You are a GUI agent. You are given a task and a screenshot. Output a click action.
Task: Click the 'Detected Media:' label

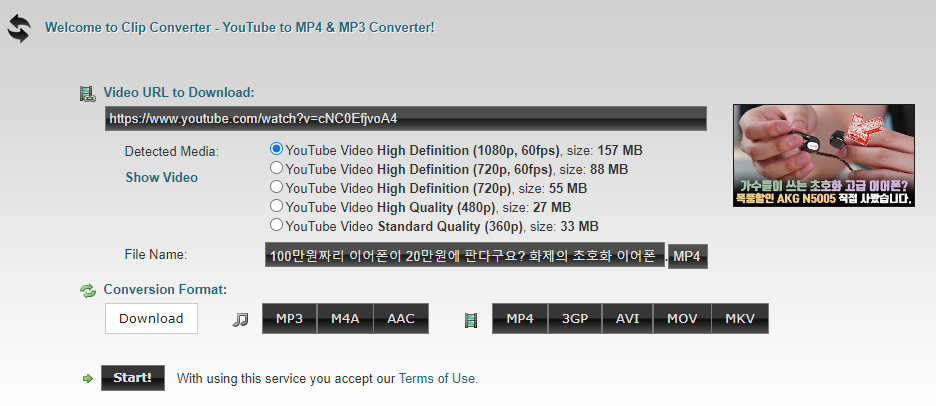click(x=172, y=152)
